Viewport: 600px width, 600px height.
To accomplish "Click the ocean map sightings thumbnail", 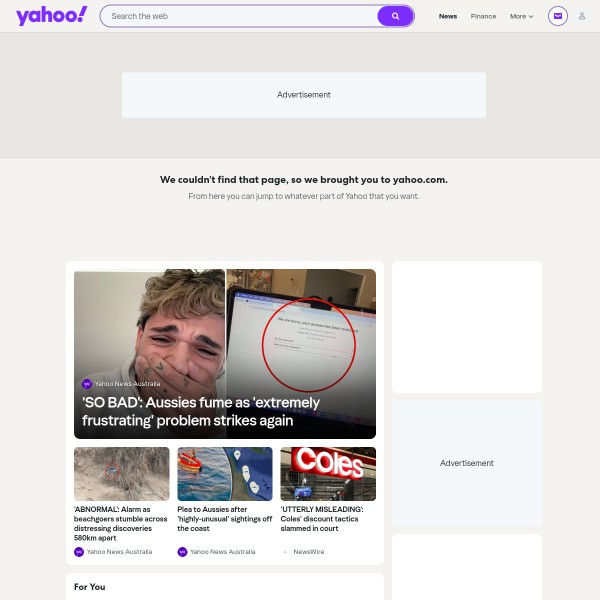I will pyautogui.click(x=225, y=474).
